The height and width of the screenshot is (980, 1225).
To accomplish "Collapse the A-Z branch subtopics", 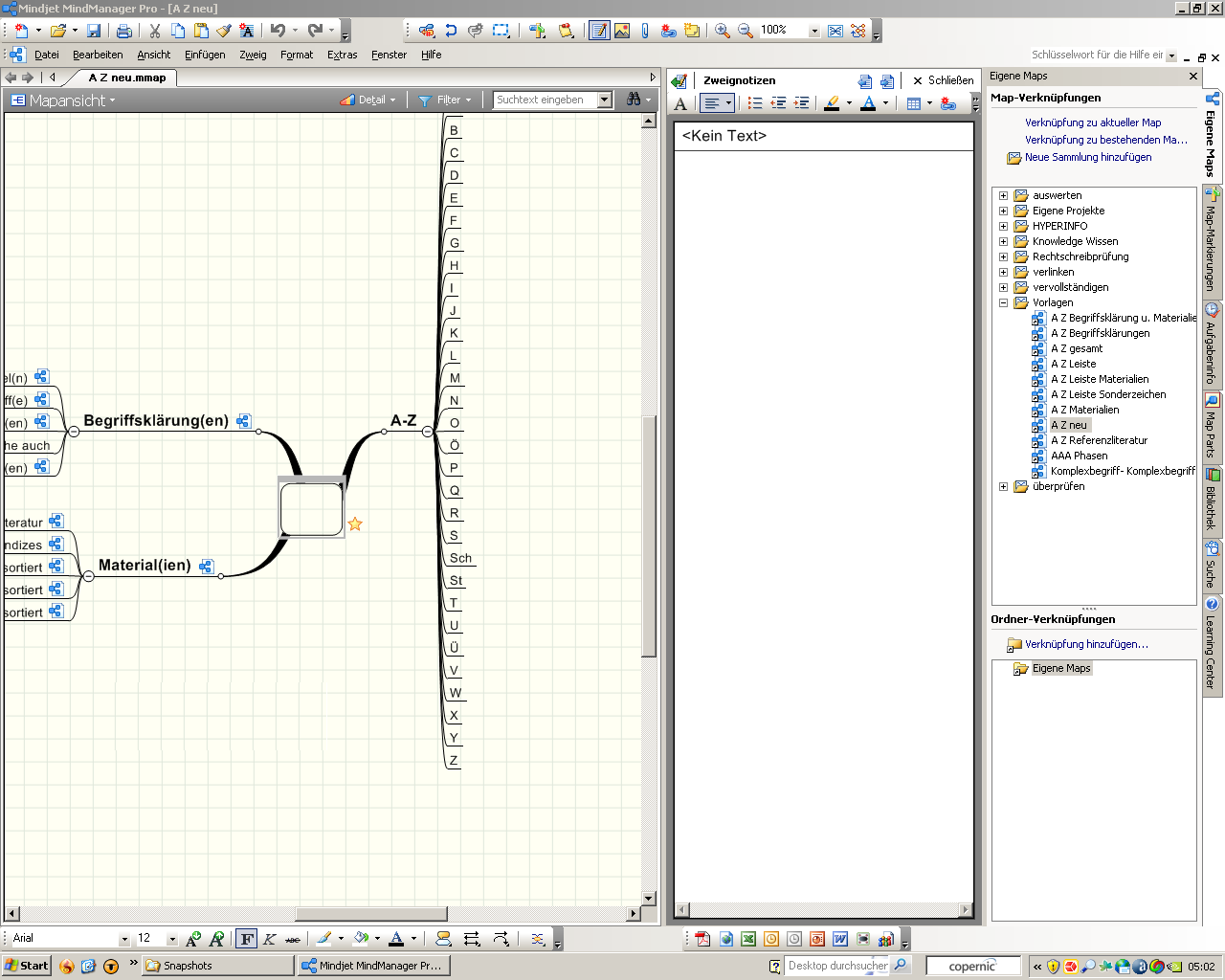I will [x=427, y=432].
